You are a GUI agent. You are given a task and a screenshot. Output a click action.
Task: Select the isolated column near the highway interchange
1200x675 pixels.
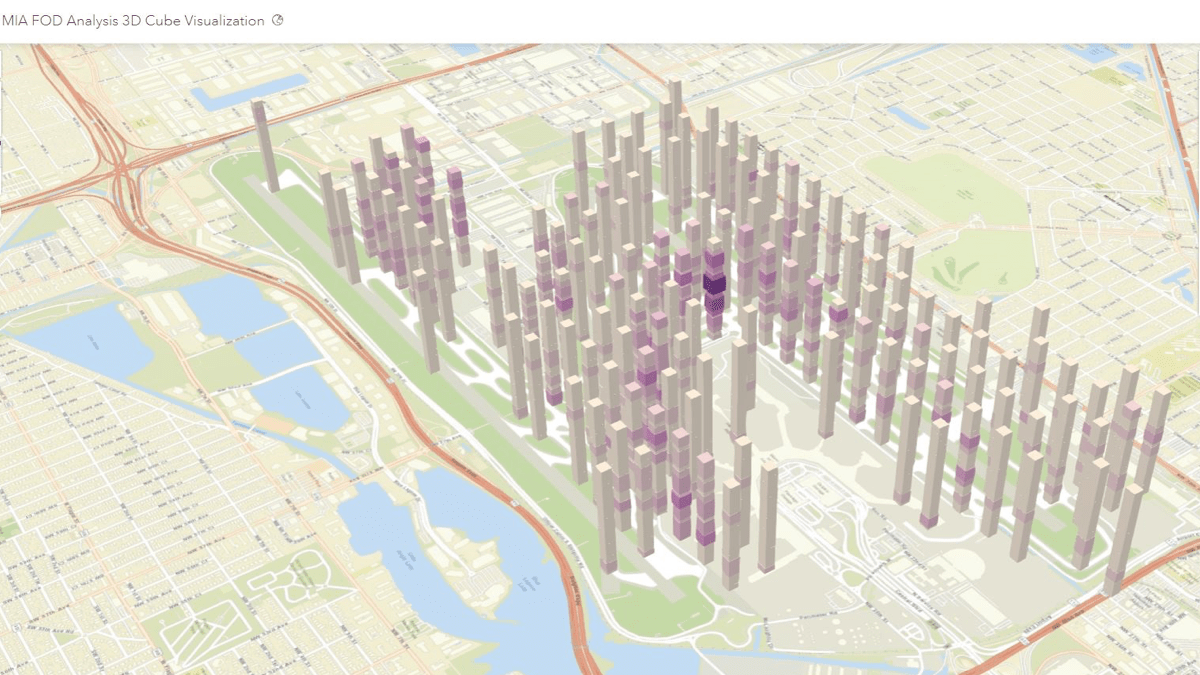pyautogui.click(x=265, y=146)
